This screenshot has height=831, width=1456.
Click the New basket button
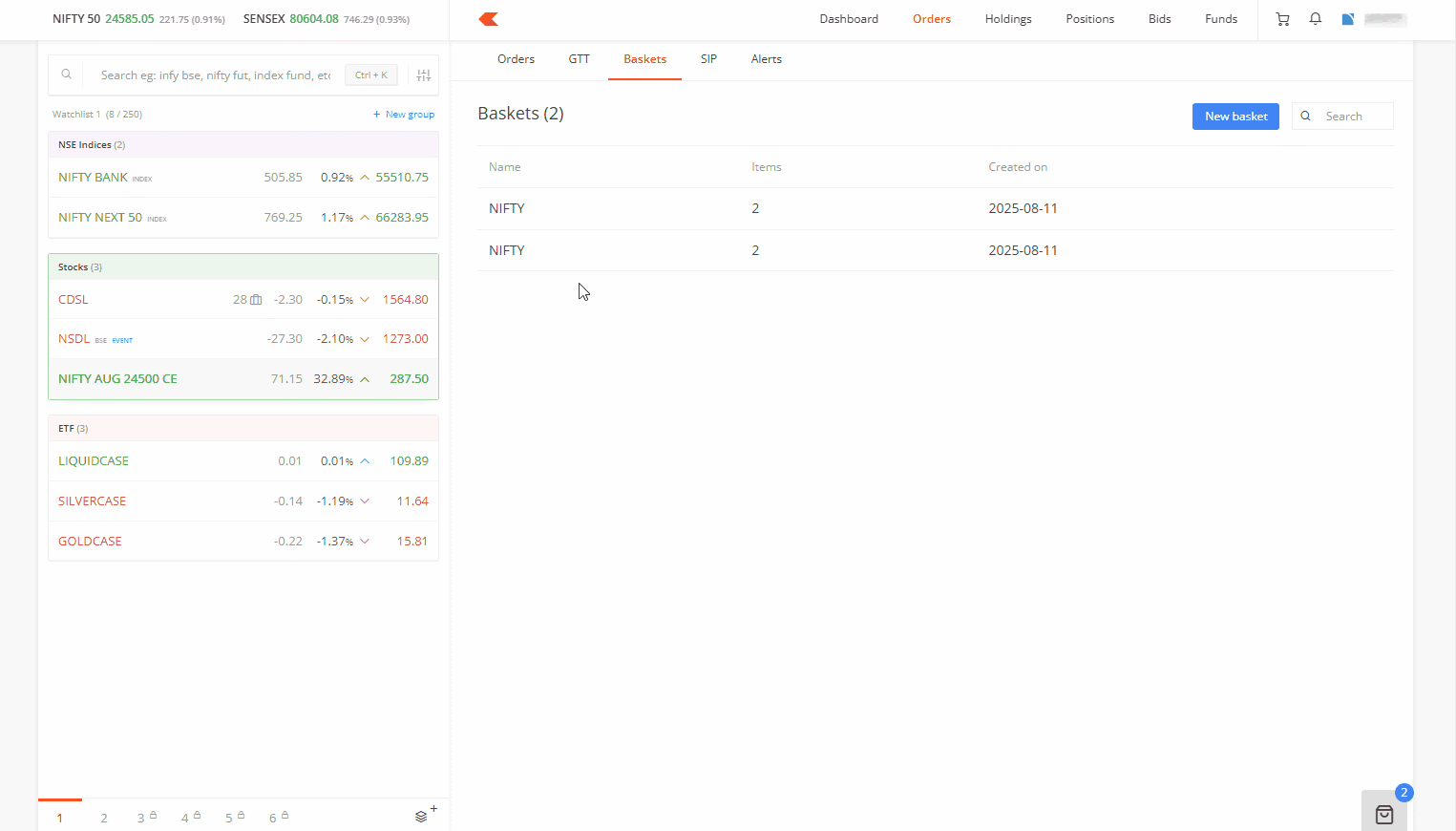click(1235, 117)
